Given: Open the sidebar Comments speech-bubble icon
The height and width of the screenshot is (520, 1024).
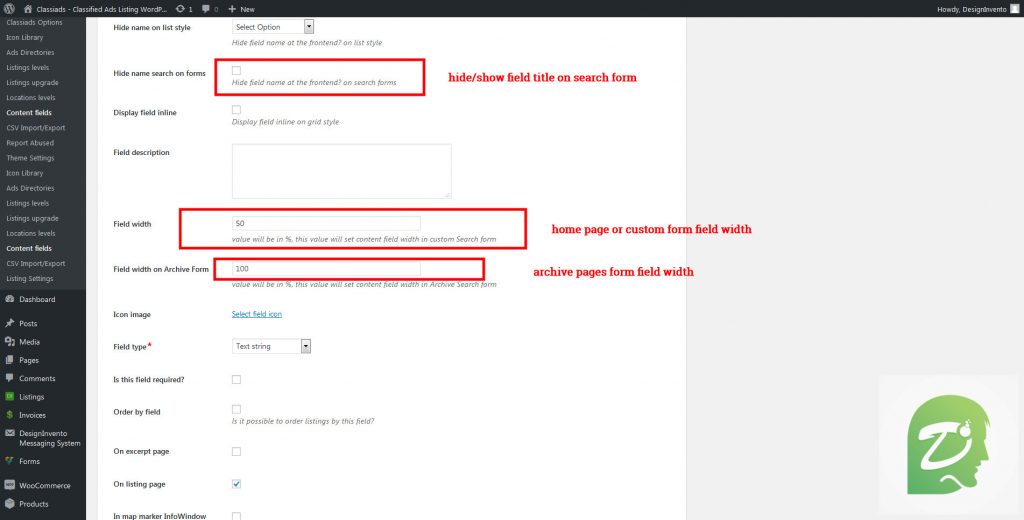Looking at the screenshot, I should 9,378.
